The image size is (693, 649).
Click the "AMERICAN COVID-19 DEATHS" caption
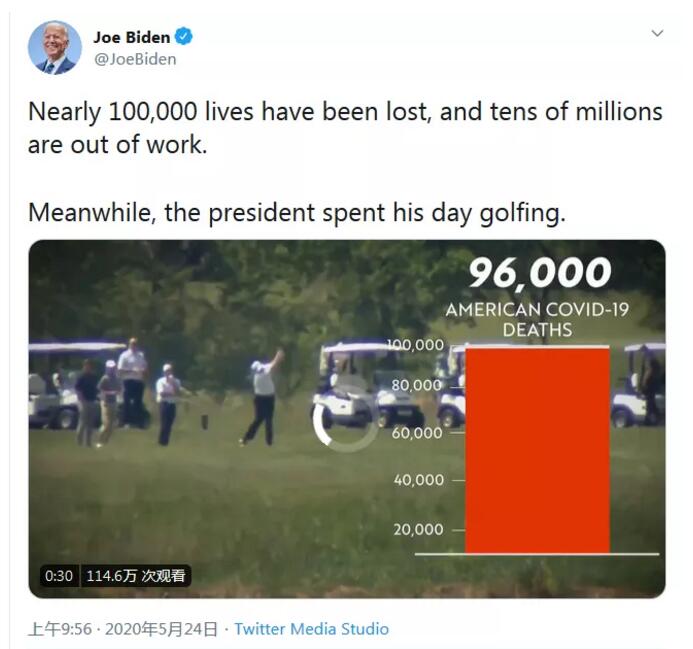coord(538,319)
